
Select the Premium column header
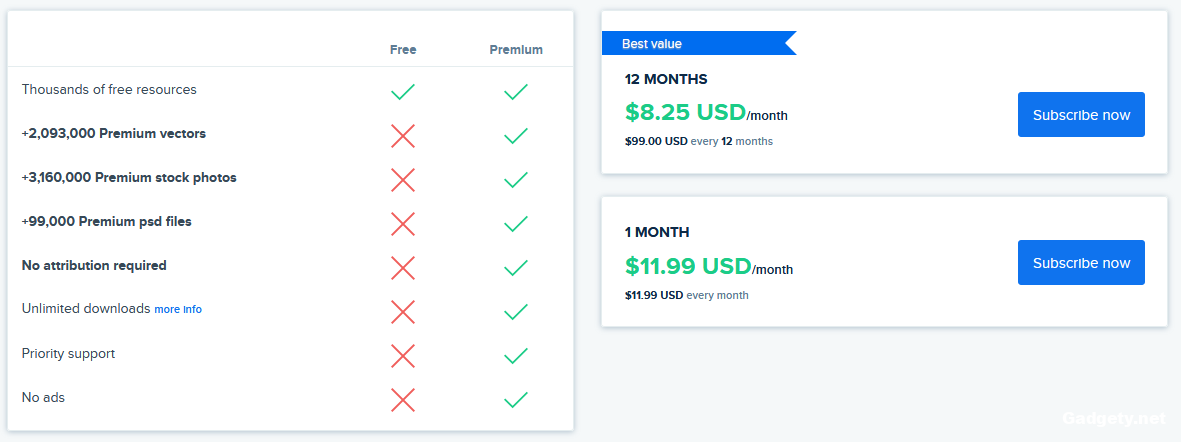(x=516, y=50)
